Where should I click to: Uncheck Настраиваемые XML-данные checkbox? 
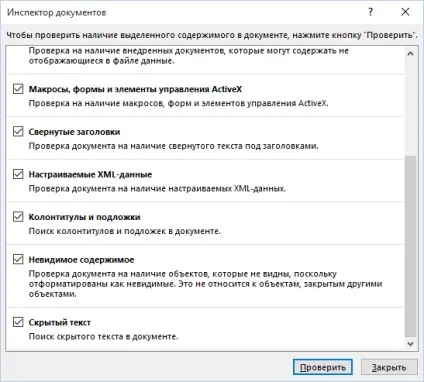(18, 174)
